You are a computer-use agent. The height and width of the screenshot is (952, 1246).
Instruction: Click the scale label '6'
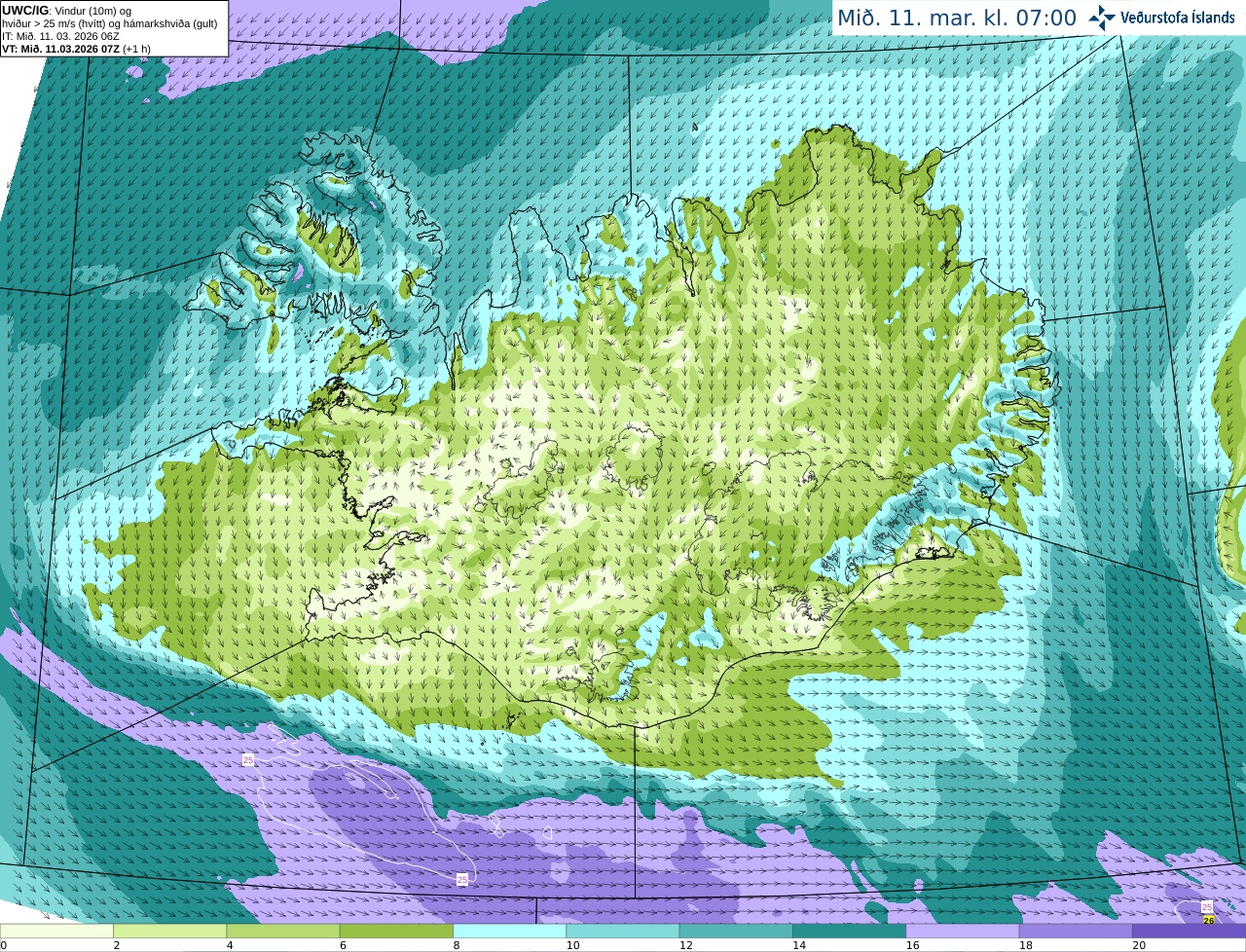click(343, 945)
